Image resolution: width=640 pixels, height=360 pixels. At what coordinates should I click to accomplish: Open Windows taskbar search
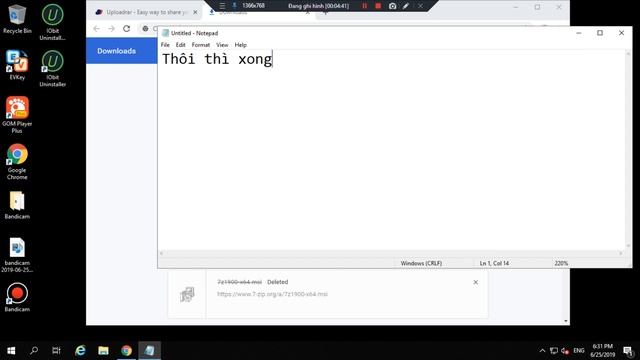[x=34, y=351]
